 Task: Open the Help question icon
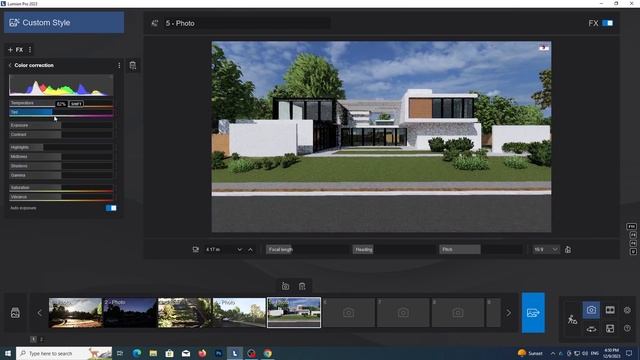click(627, 329)
